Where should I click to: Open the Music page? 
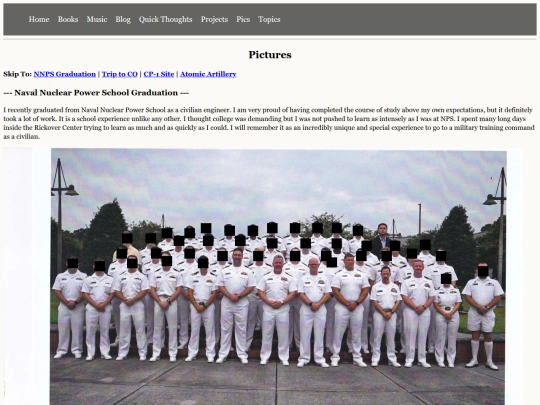click(x=97, y=19)
